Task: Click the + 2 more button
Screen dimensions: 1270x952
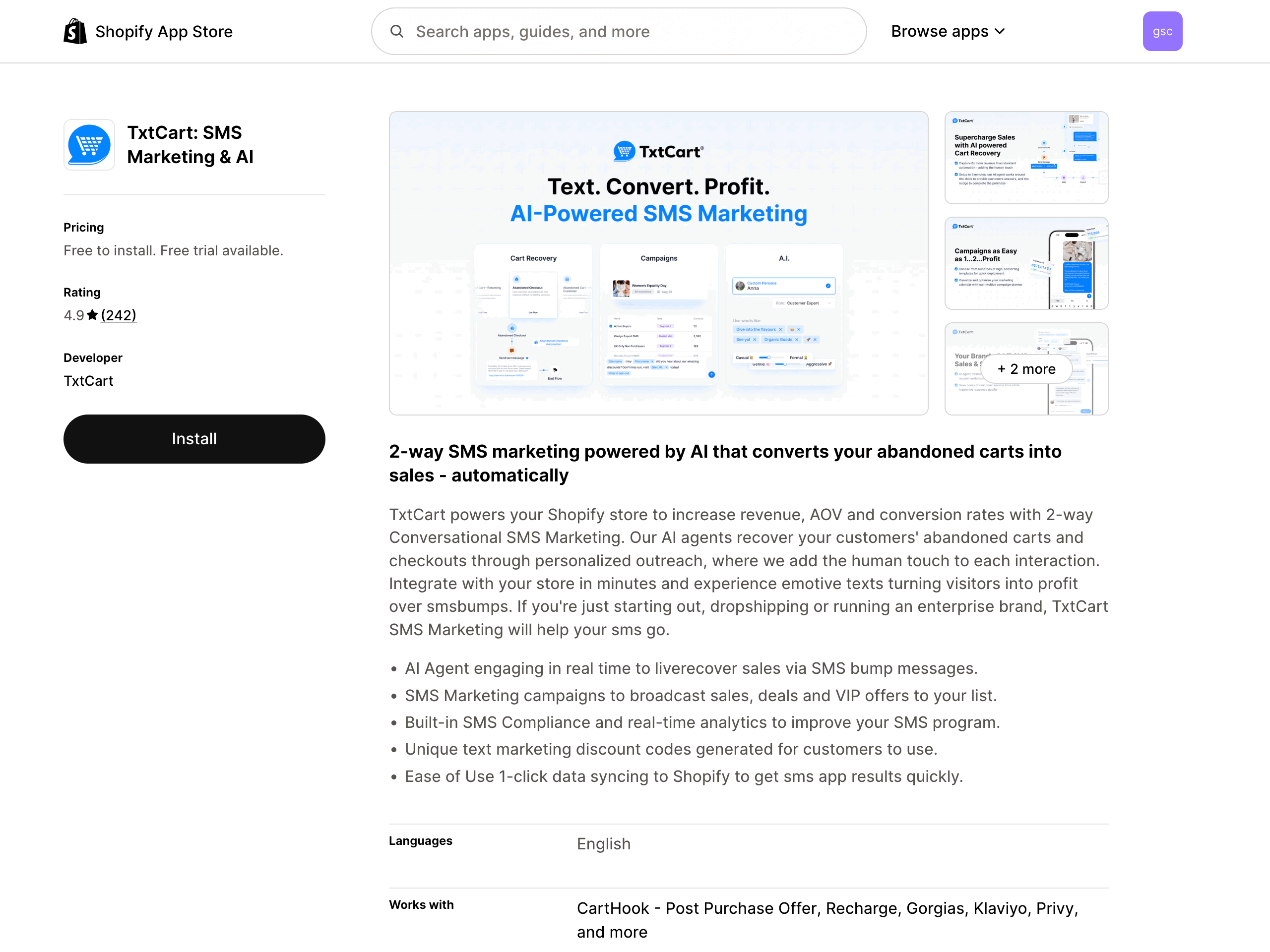Action: [1025, 369]
